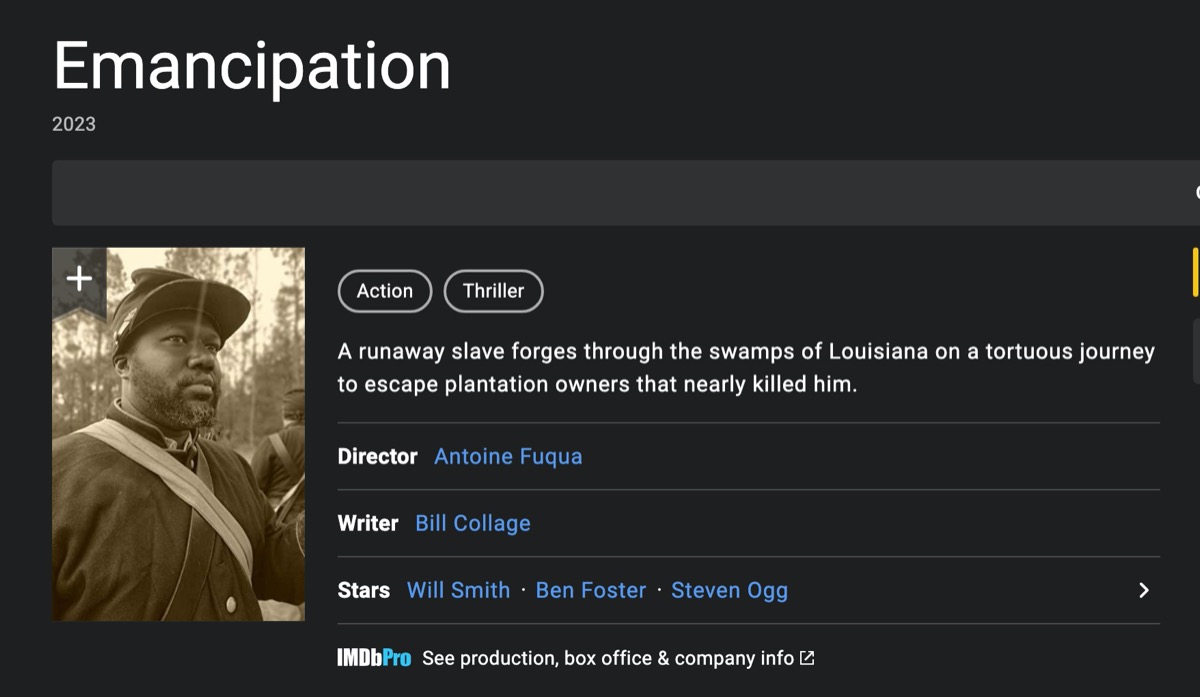Click the 2023 release year
1200x697 pixels.
(74, 124)
